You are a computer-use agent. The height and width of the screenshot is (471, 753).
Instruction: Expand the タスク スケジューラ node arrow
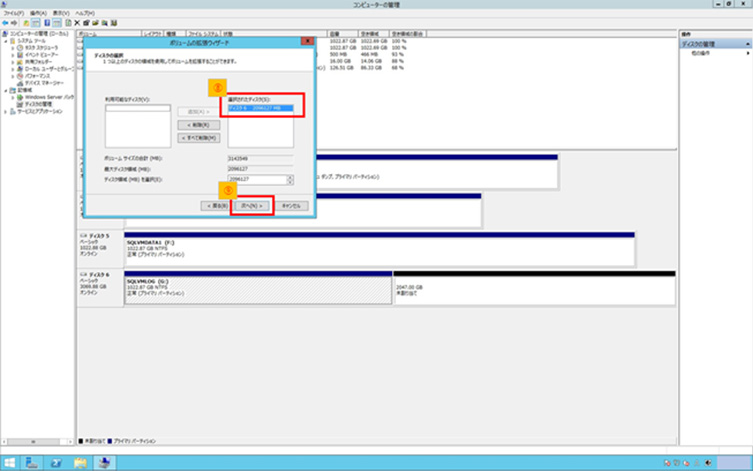pos(13,48)
